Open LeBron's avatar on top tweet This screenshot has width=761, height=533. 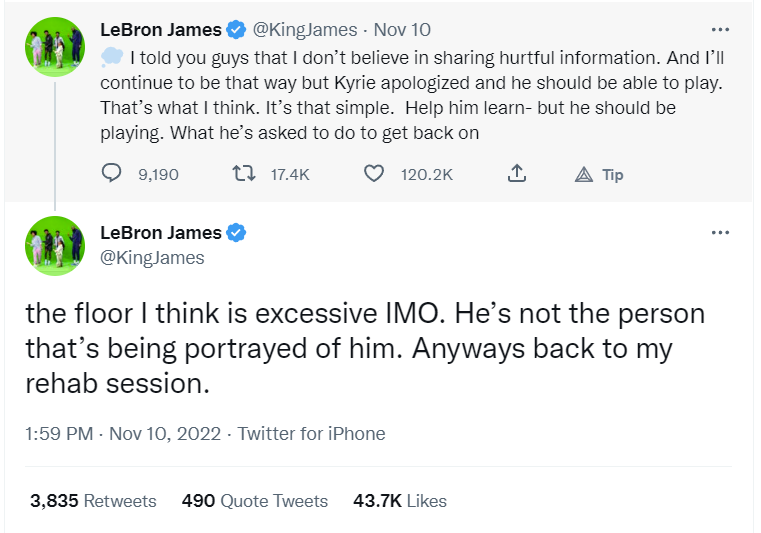tap(55, 48)
